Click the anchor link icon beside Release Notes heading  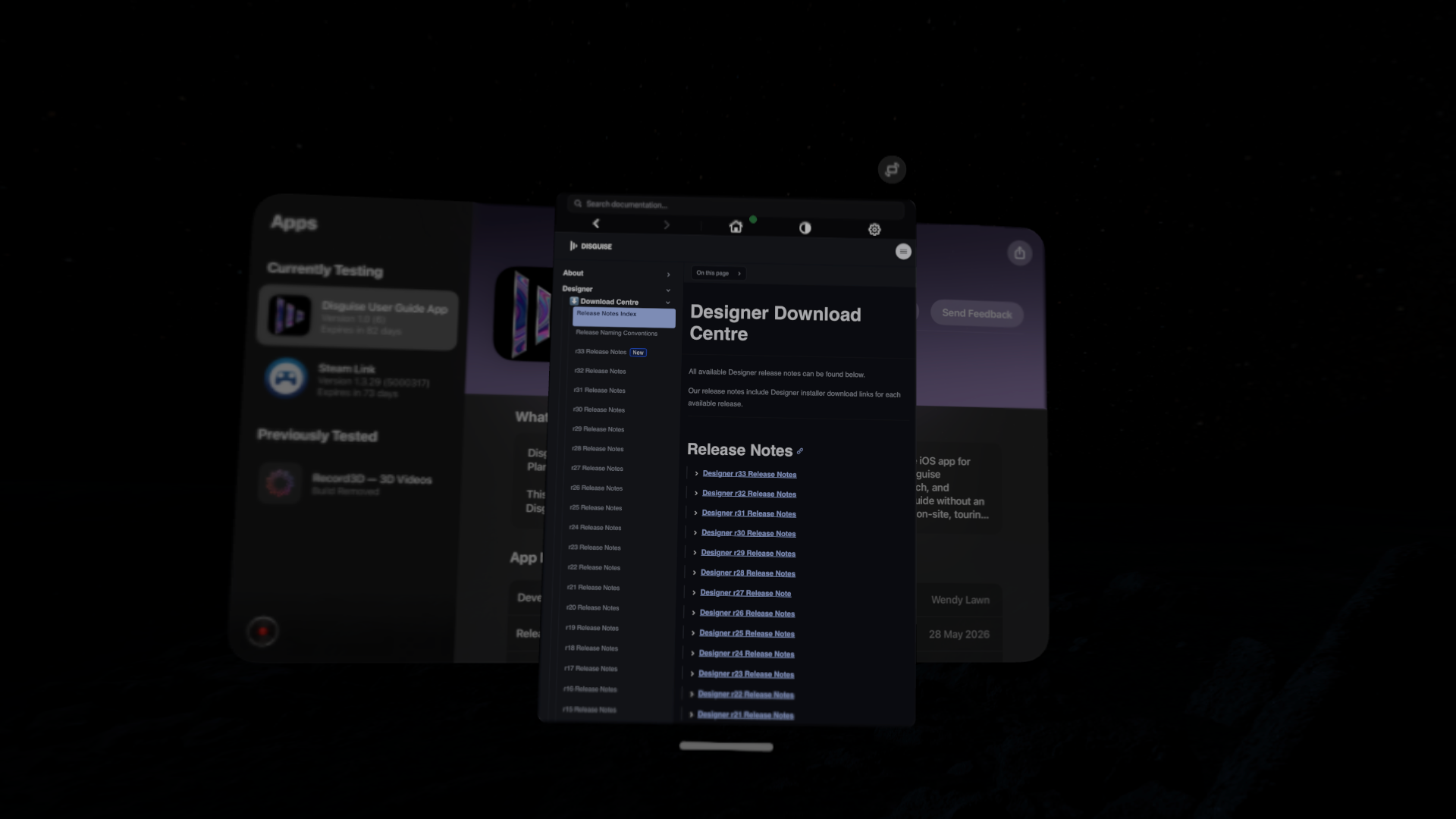800,451
